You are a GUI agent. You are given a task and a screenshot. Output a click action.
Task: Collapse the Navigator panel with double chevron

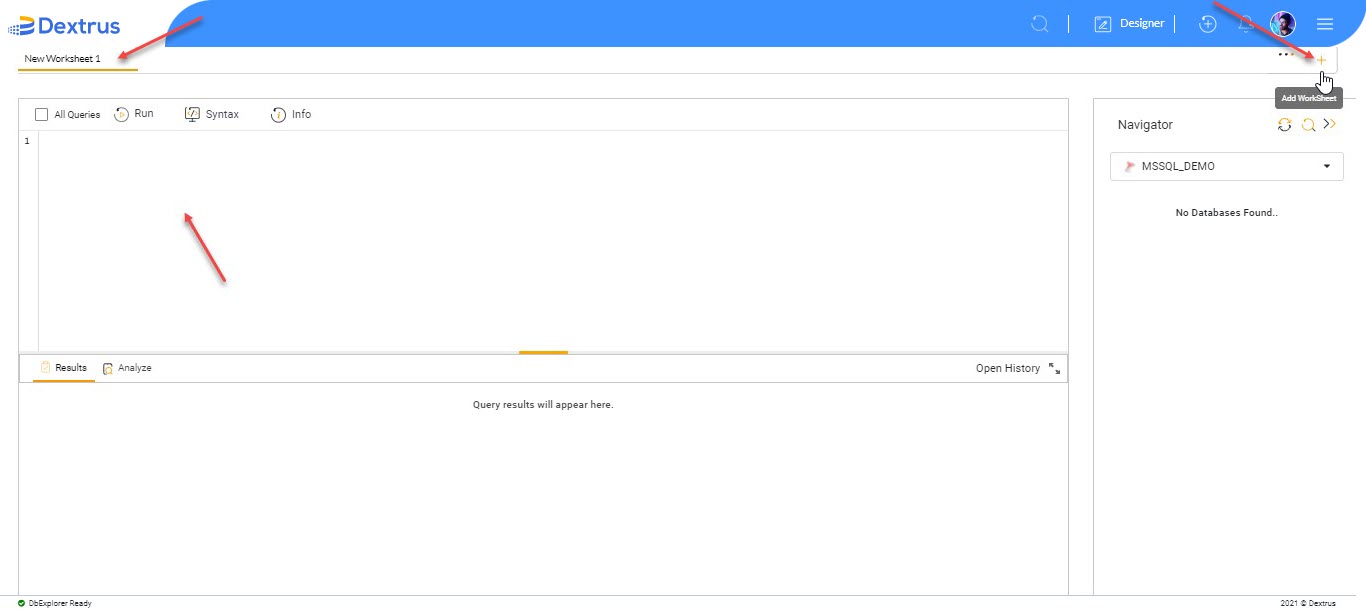[1329, 124]
